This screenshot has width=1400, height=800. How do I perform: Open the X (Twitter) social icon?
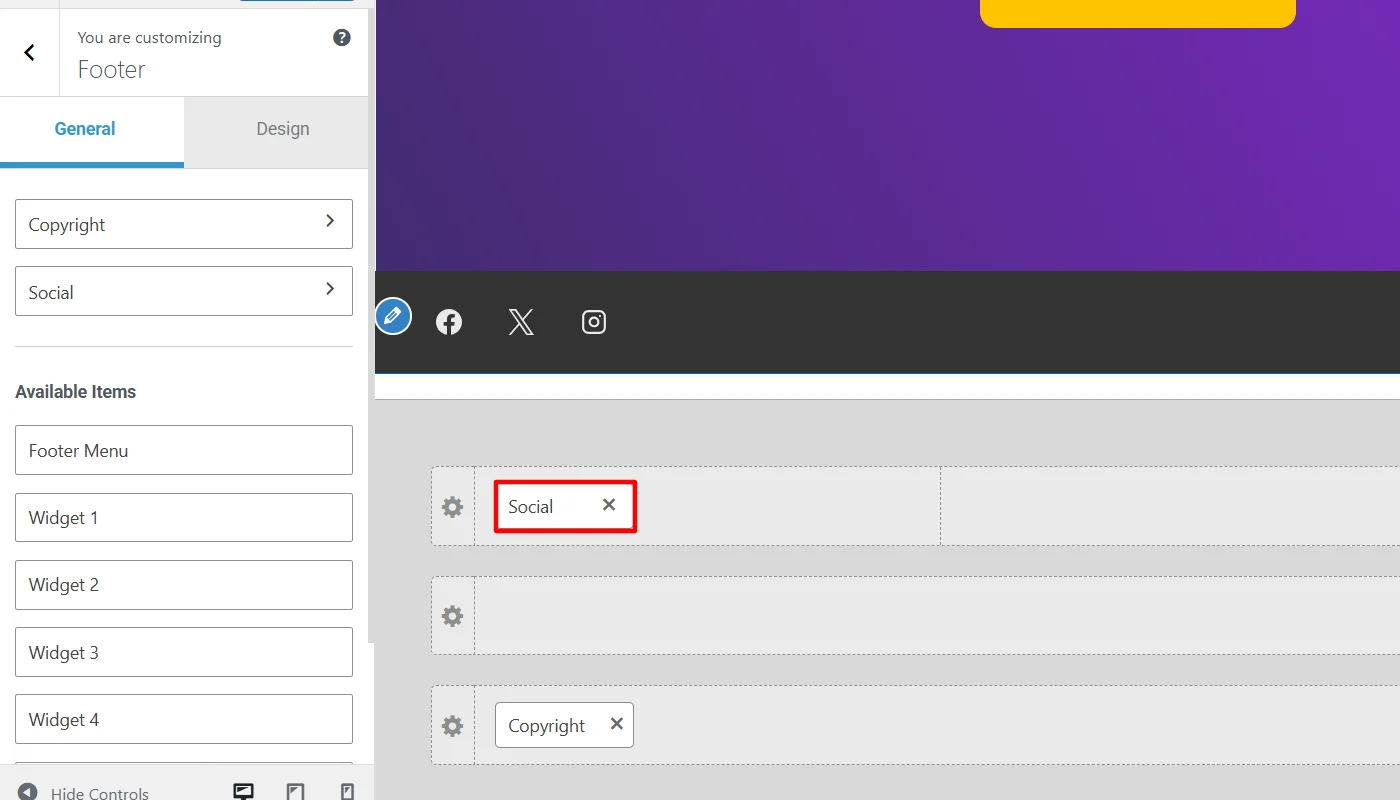click(521, 322)
